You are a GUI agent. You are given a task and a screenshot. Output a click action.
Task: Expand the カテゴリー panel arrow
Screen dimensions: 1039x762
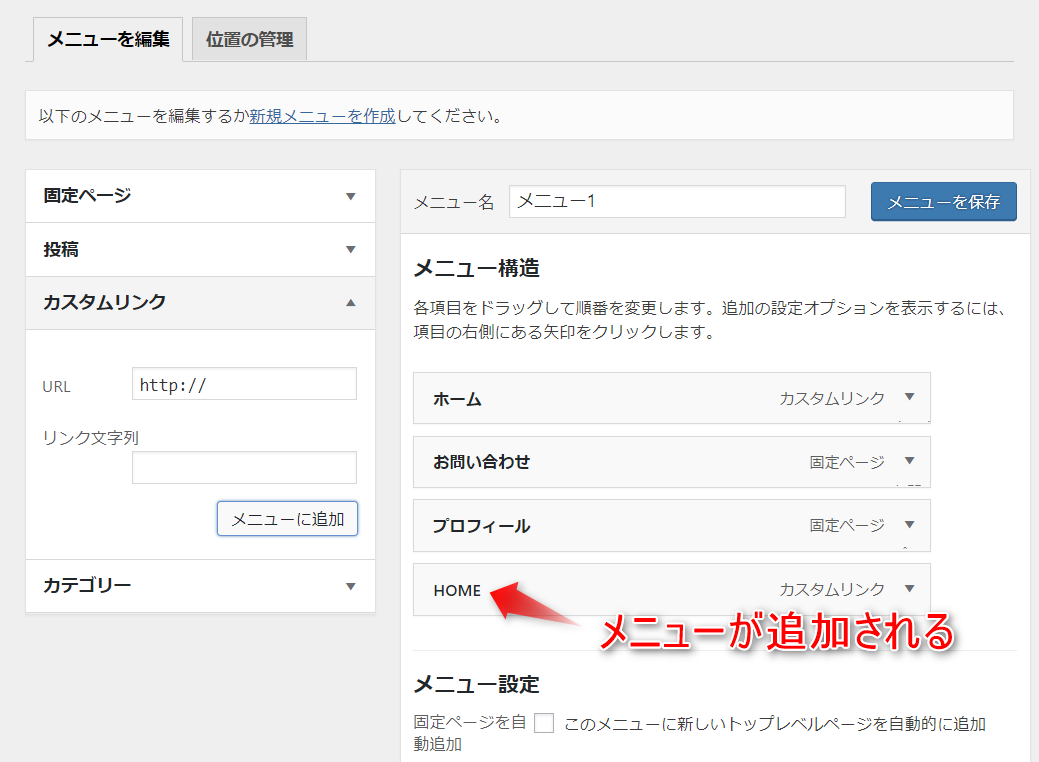(350, 586)
